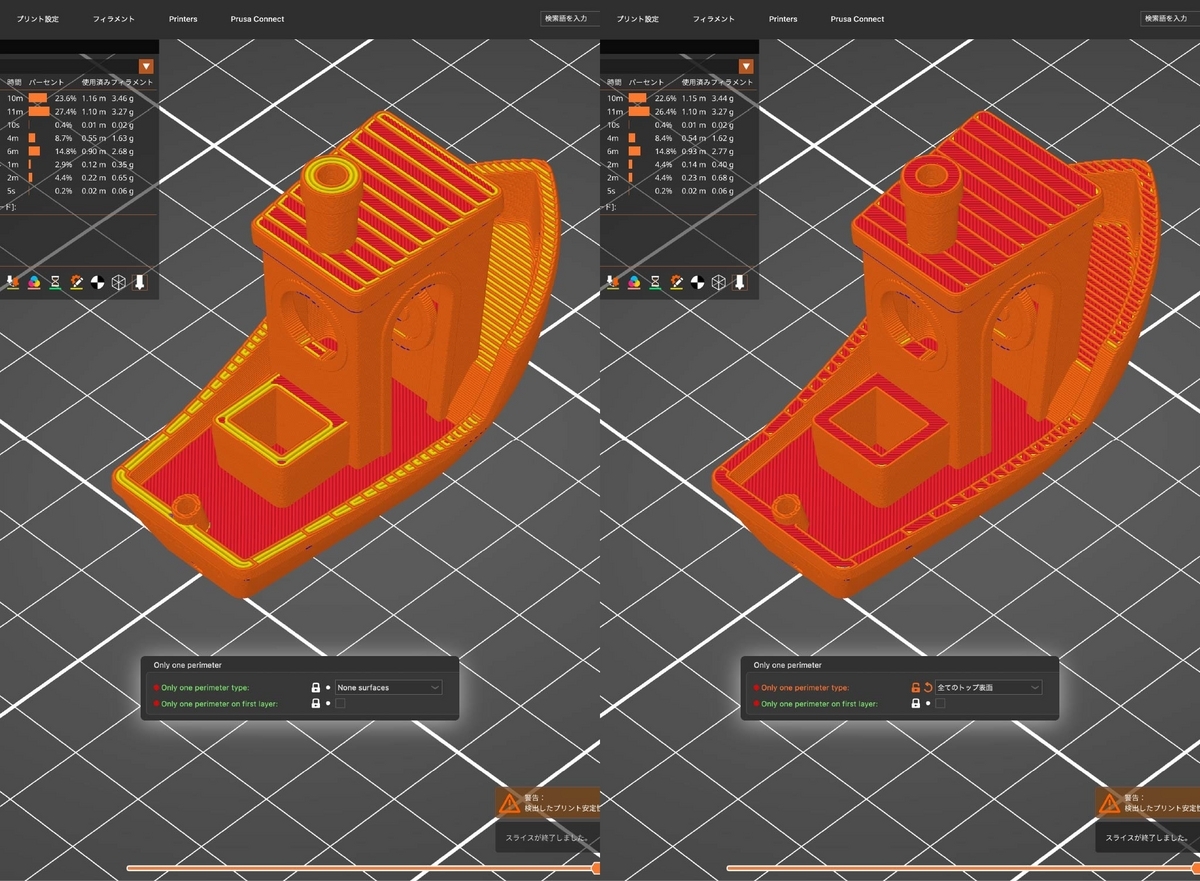
Task: Click orange reset arrow beside 全てのトップ表面 dropdown
Action: click(x=928, y=688)
